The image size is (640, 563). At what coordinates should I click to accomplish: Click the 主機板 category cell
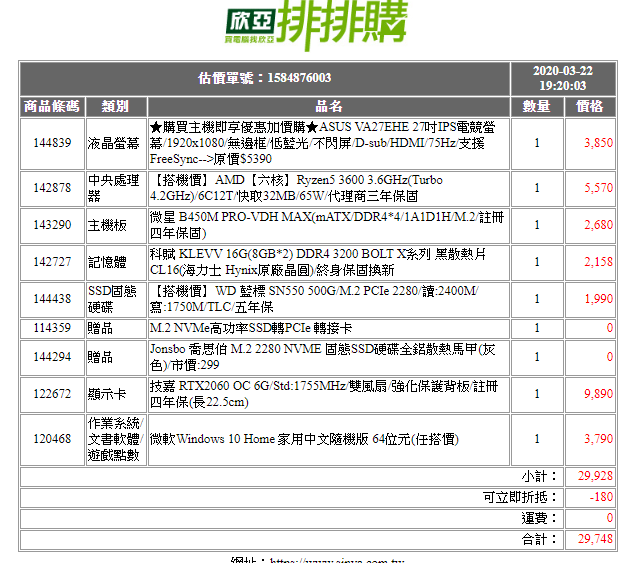point(116,225)
